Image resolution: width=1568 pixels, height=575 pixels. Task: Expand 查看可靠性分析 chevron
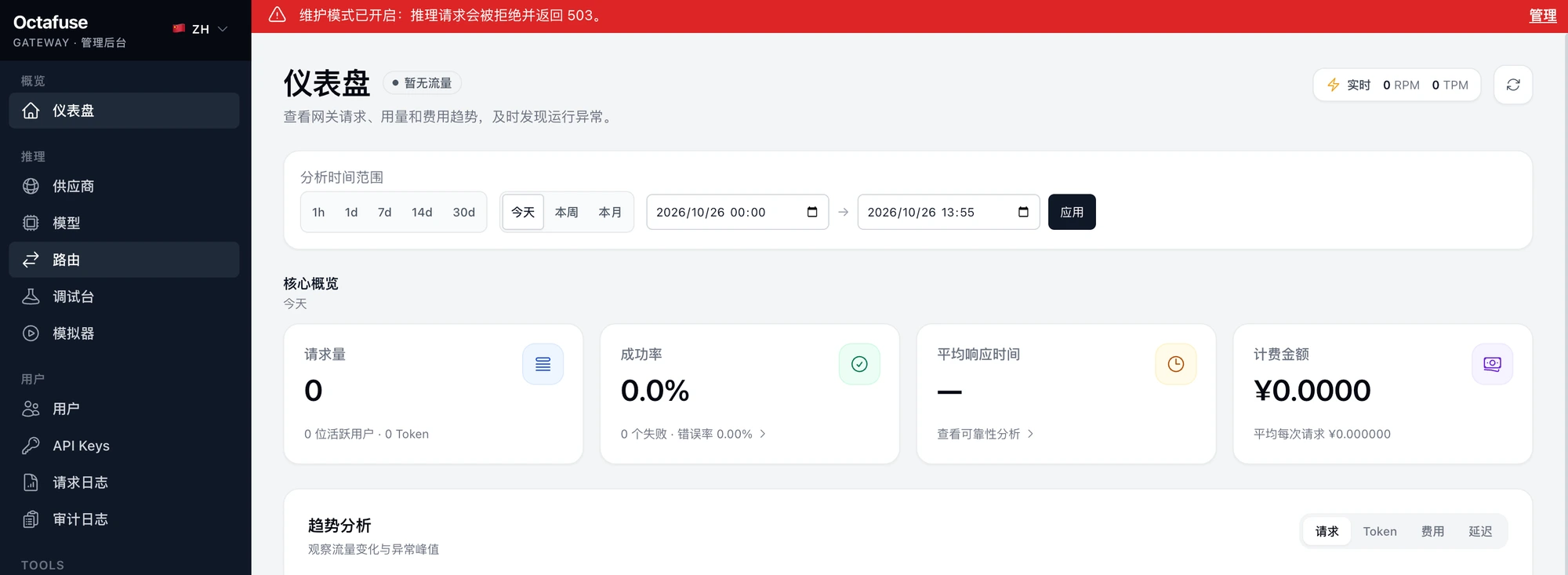tap(1030, 434)
